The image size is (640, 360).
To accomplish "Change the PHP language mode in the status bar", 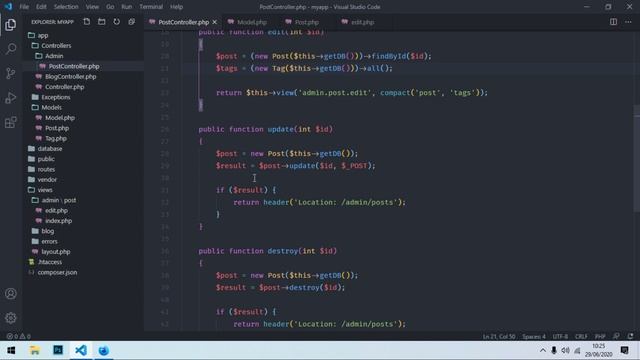I will pyautogui.click(x=600, y=336).
